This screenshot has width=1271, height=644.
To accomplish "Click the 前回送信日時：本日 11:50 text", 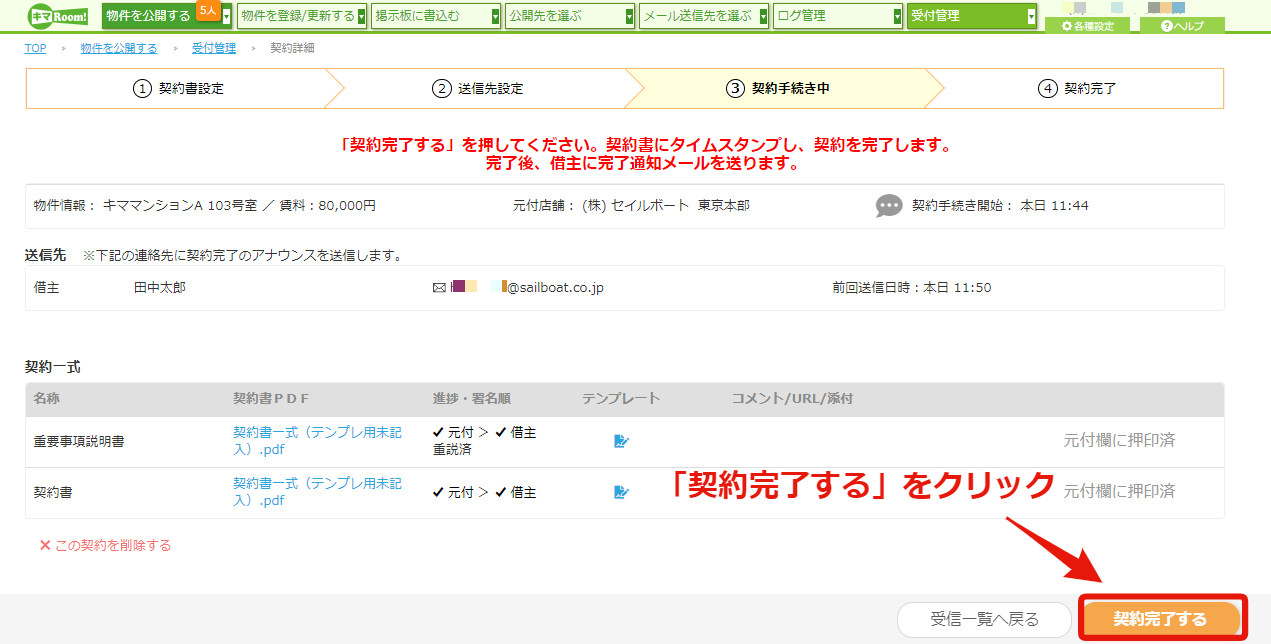I will pyautogui.click(x=912, y=288).
